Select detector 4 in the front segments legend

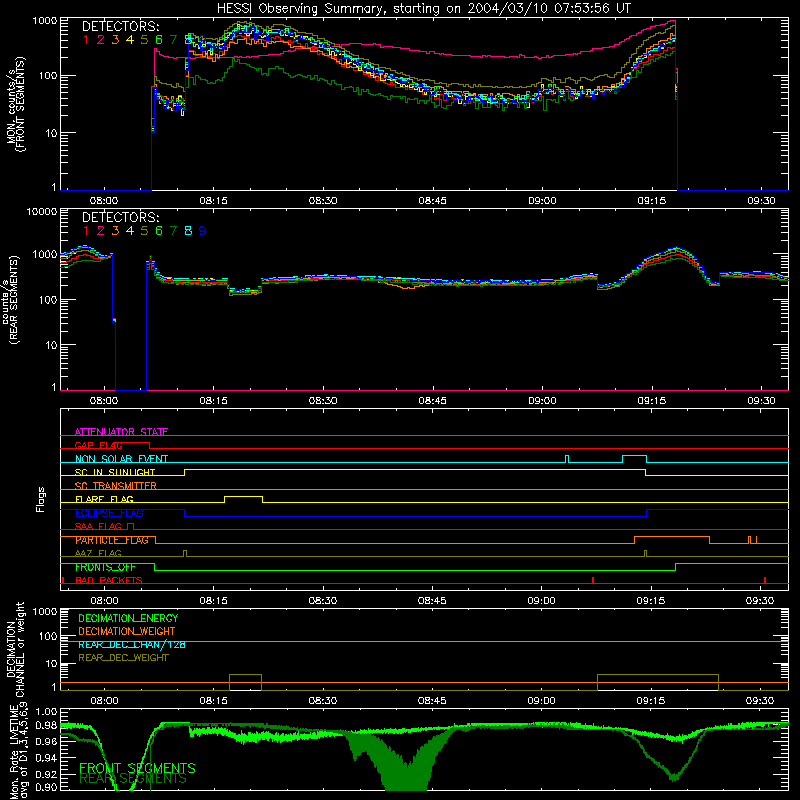pos(130,40)
